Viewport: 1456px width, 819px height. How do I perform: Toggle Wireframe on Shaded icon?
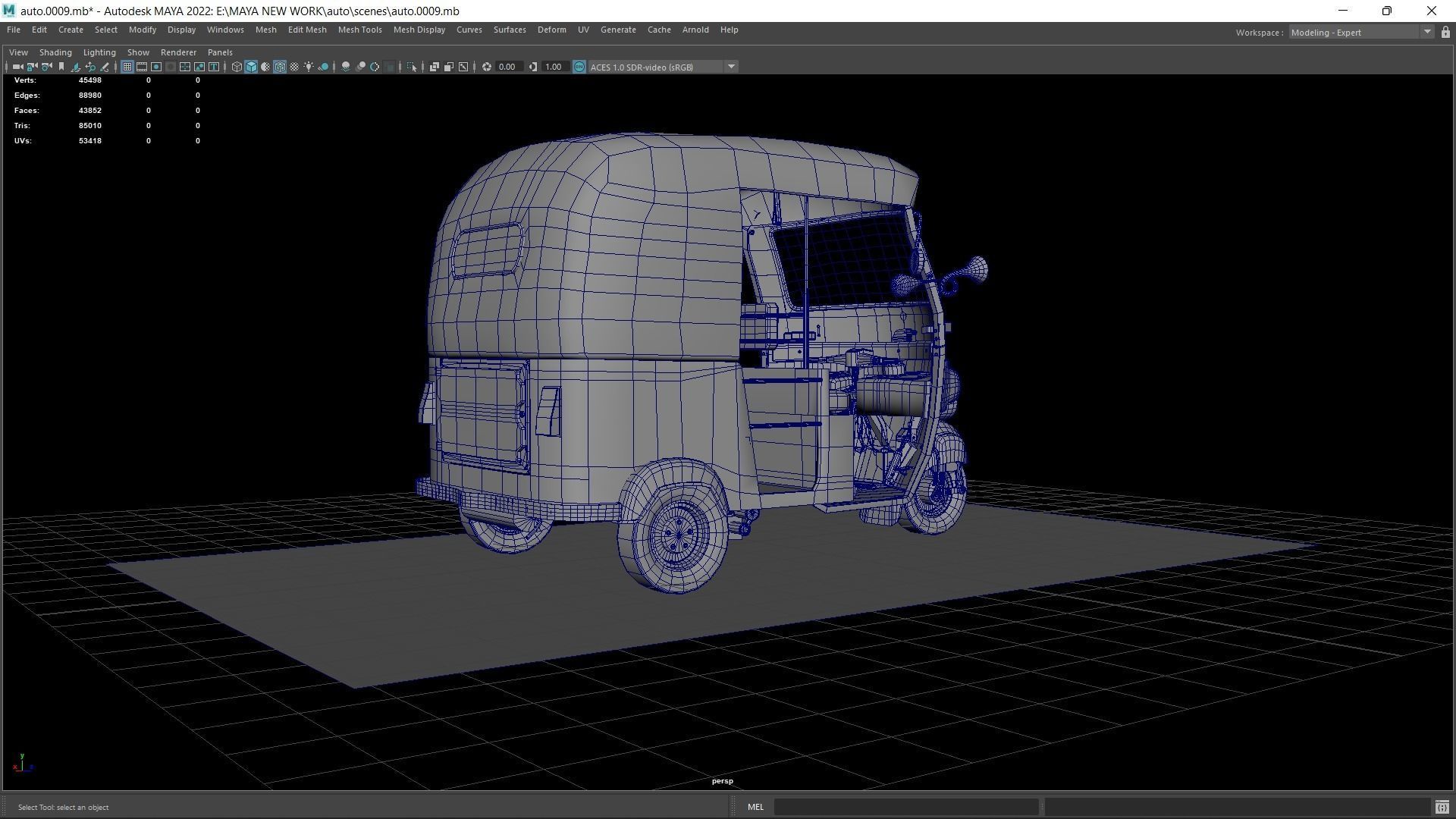(x=280, y=67)
